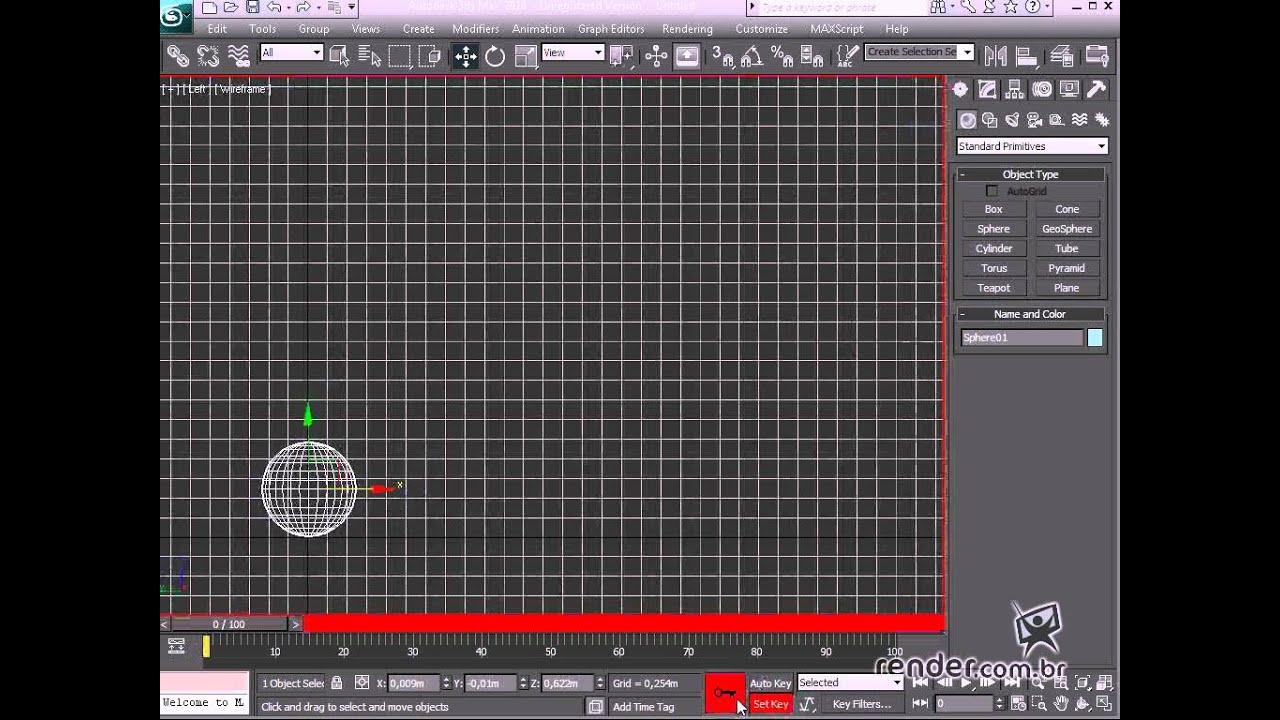This screenshot has width=1280, height=720.
Task: Open the Rendering menu
Action: click(688, 29)
